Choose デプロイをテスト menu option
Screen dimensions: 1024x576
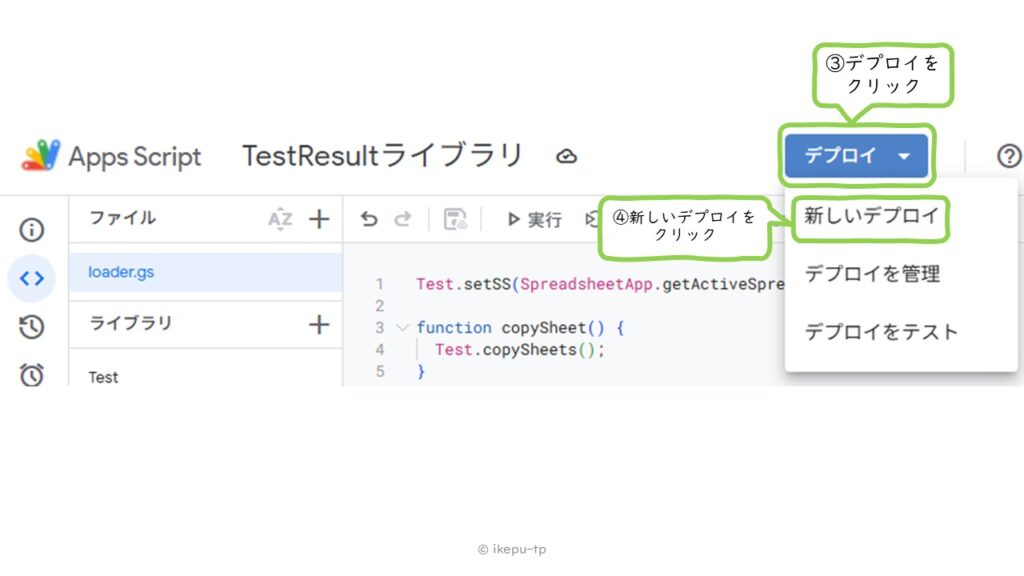[x=881, y=332]
